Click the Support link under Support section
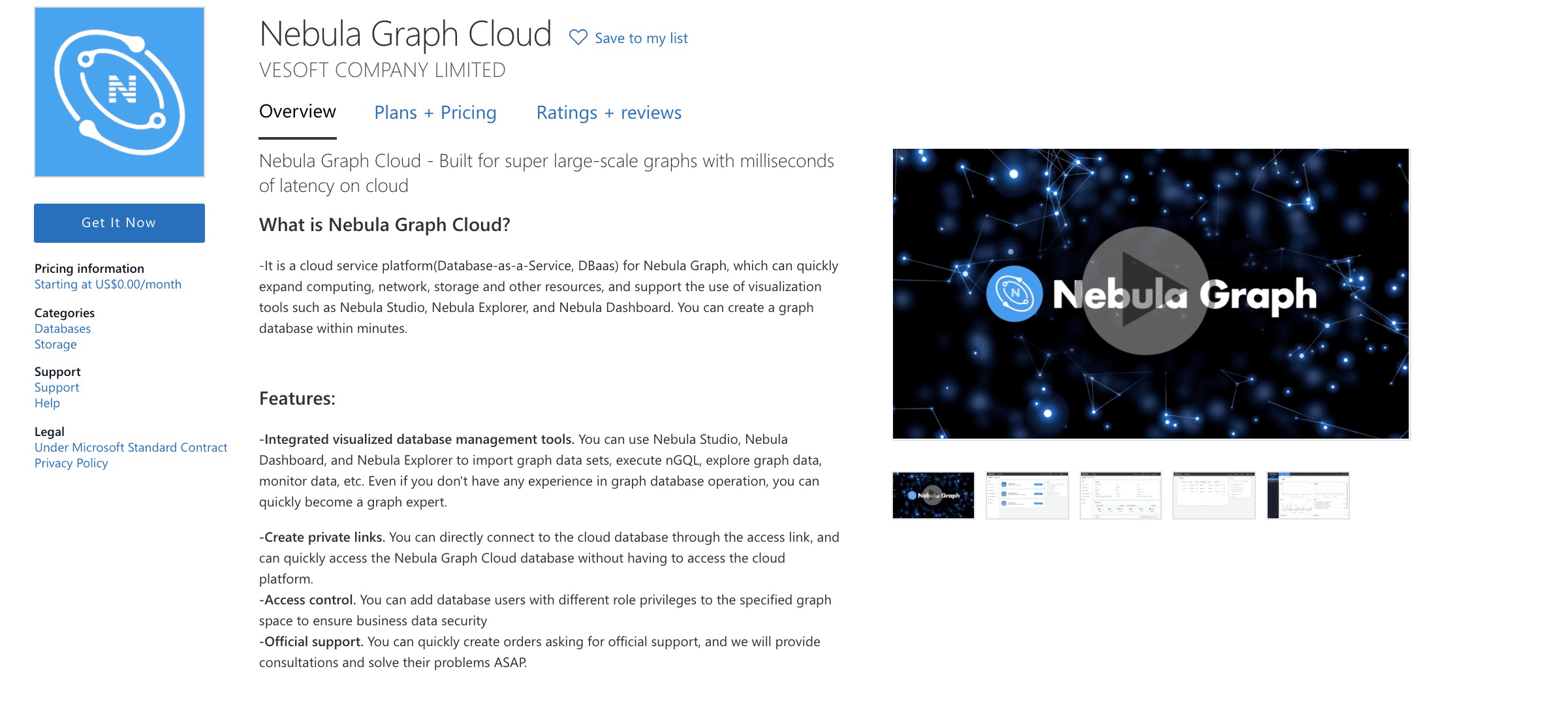This screenshot has width=1568, height=701. (x=56, y=387)
